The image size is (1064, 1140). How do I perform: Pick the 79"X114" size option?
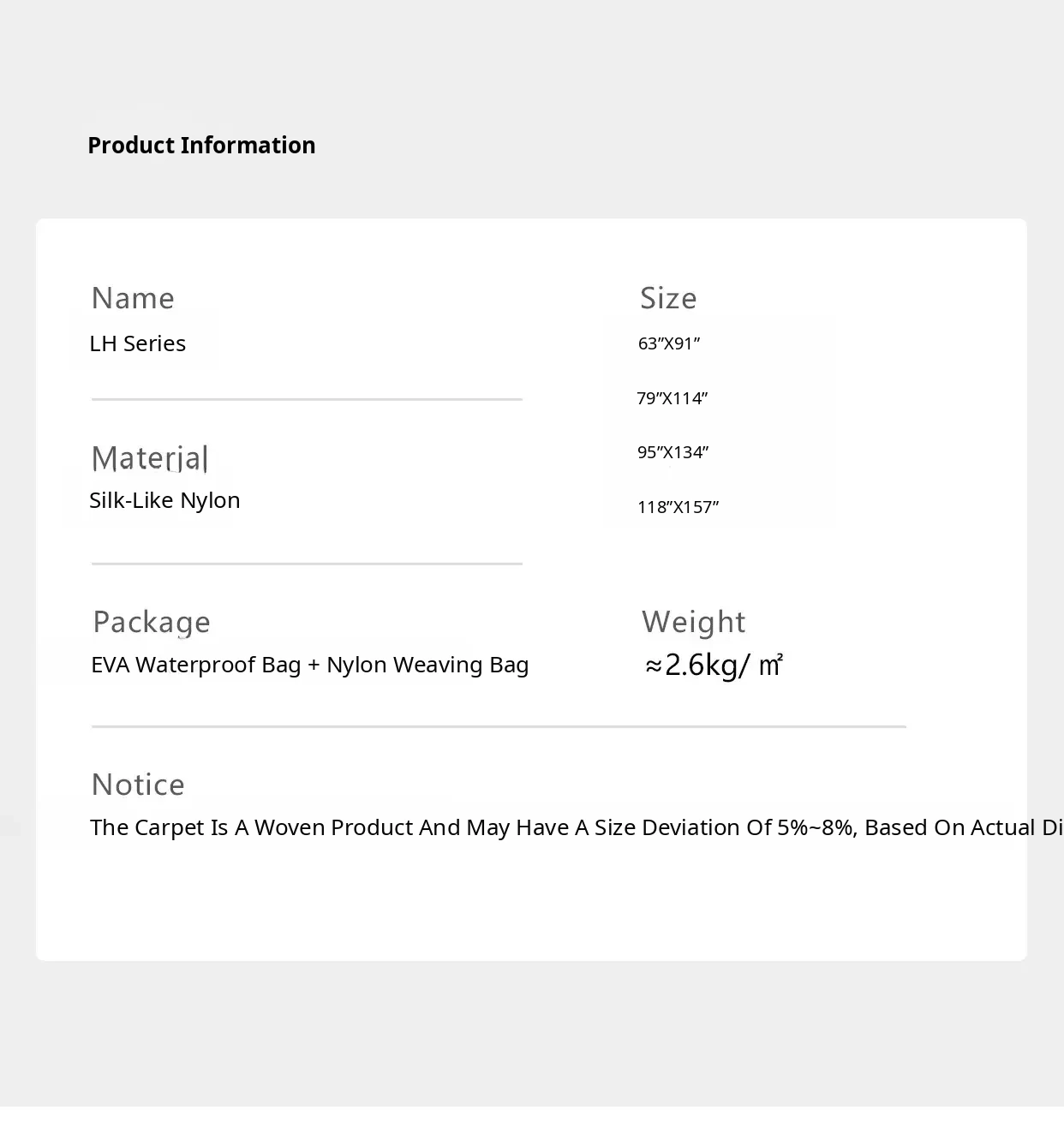672,398
